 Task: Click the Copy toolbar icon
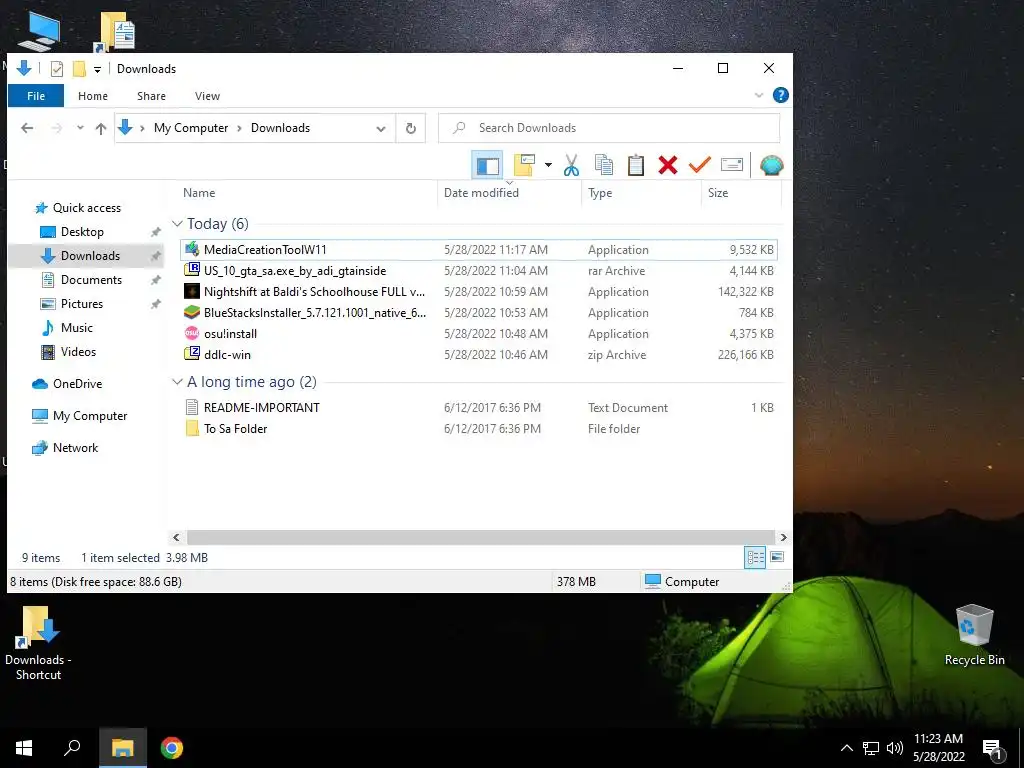603,165
